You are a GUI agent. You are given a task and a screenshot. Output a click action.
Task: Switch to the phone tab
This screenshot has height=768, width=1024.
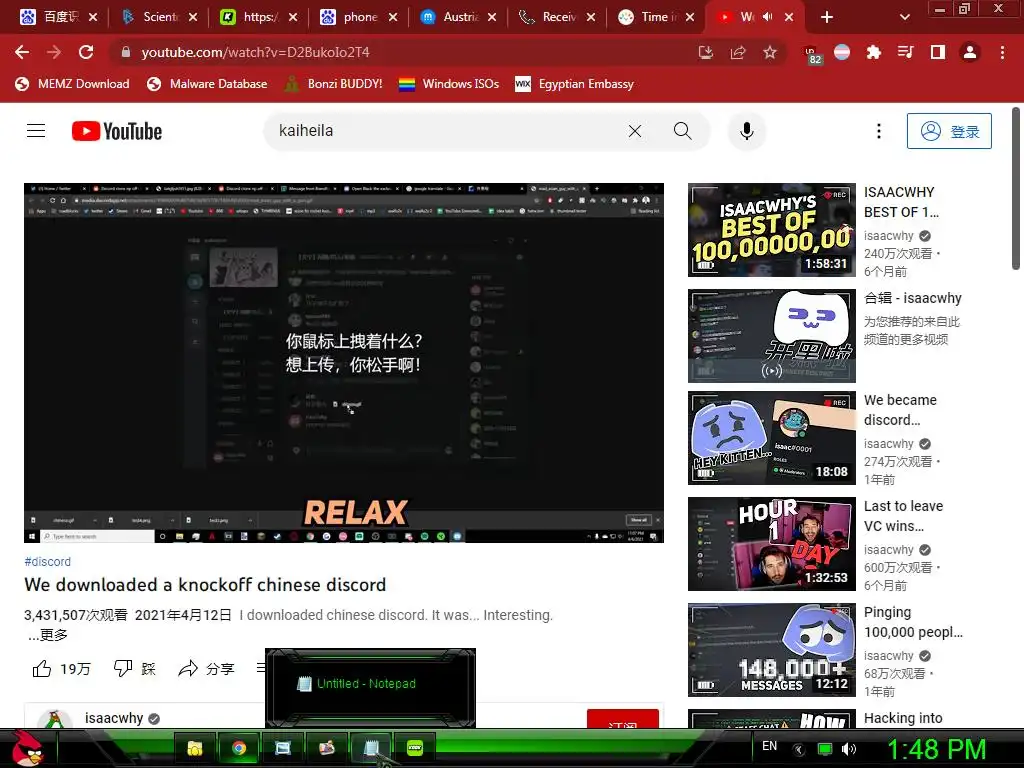[360, 18]
